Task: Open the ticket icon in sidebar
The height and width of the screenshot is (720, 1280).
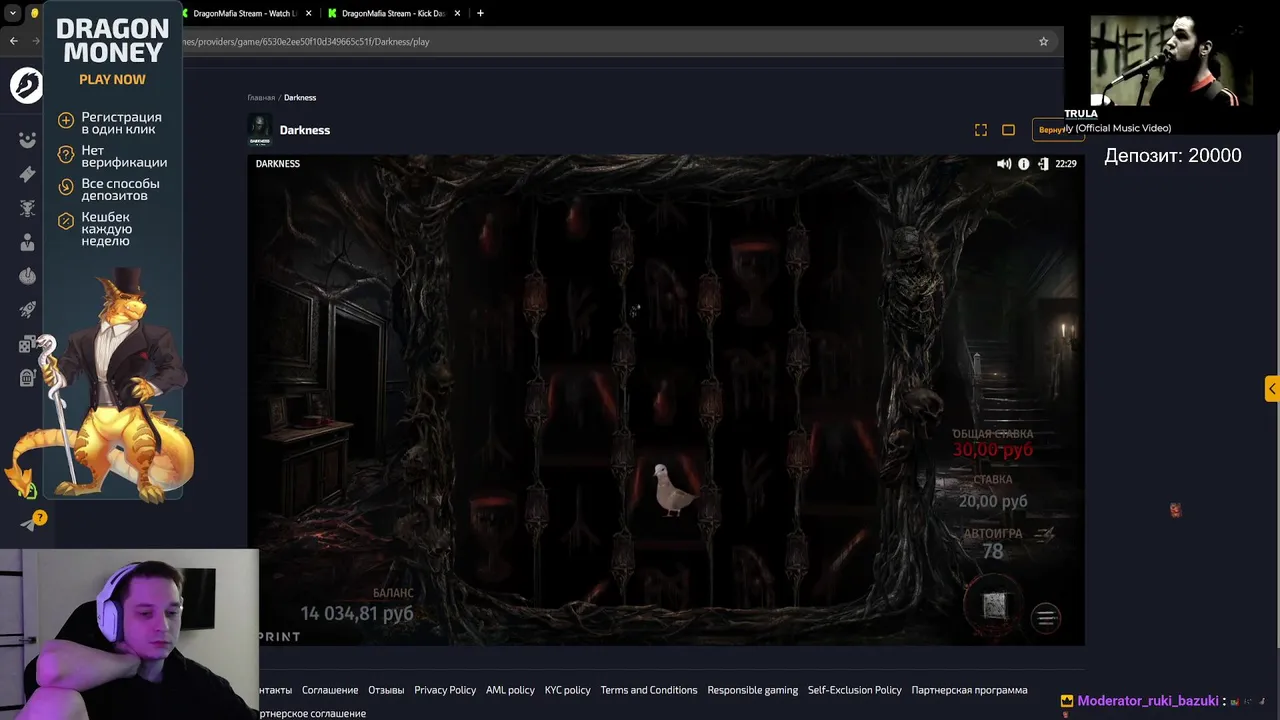Action: click(27, 174)
